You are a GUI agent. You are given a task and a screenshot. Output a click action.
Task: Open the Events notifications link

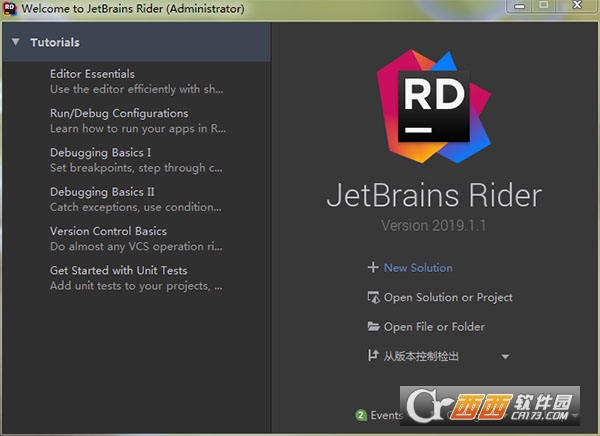(386, 415)
